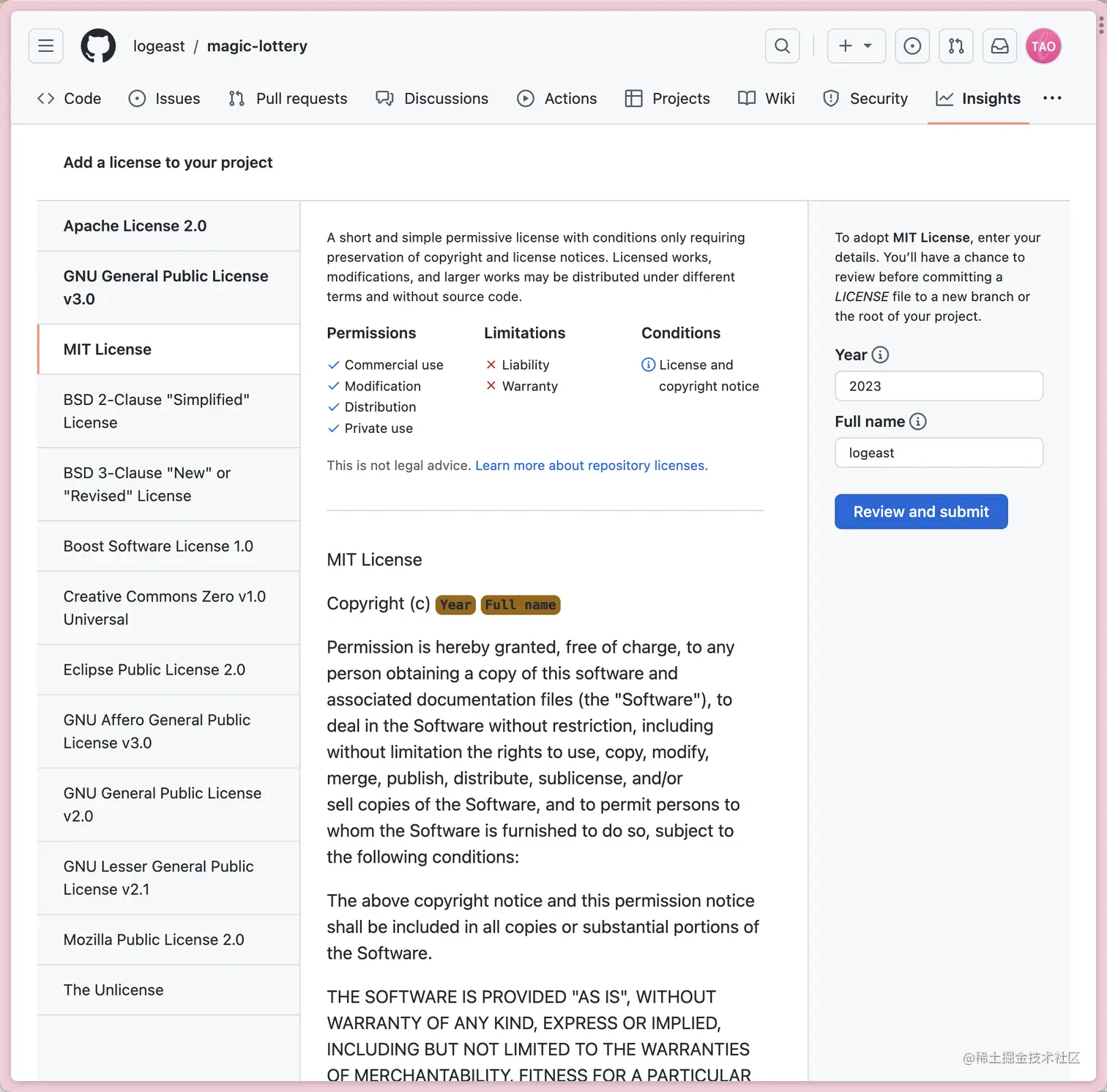Open the Security tab

[x=865, y=98]
